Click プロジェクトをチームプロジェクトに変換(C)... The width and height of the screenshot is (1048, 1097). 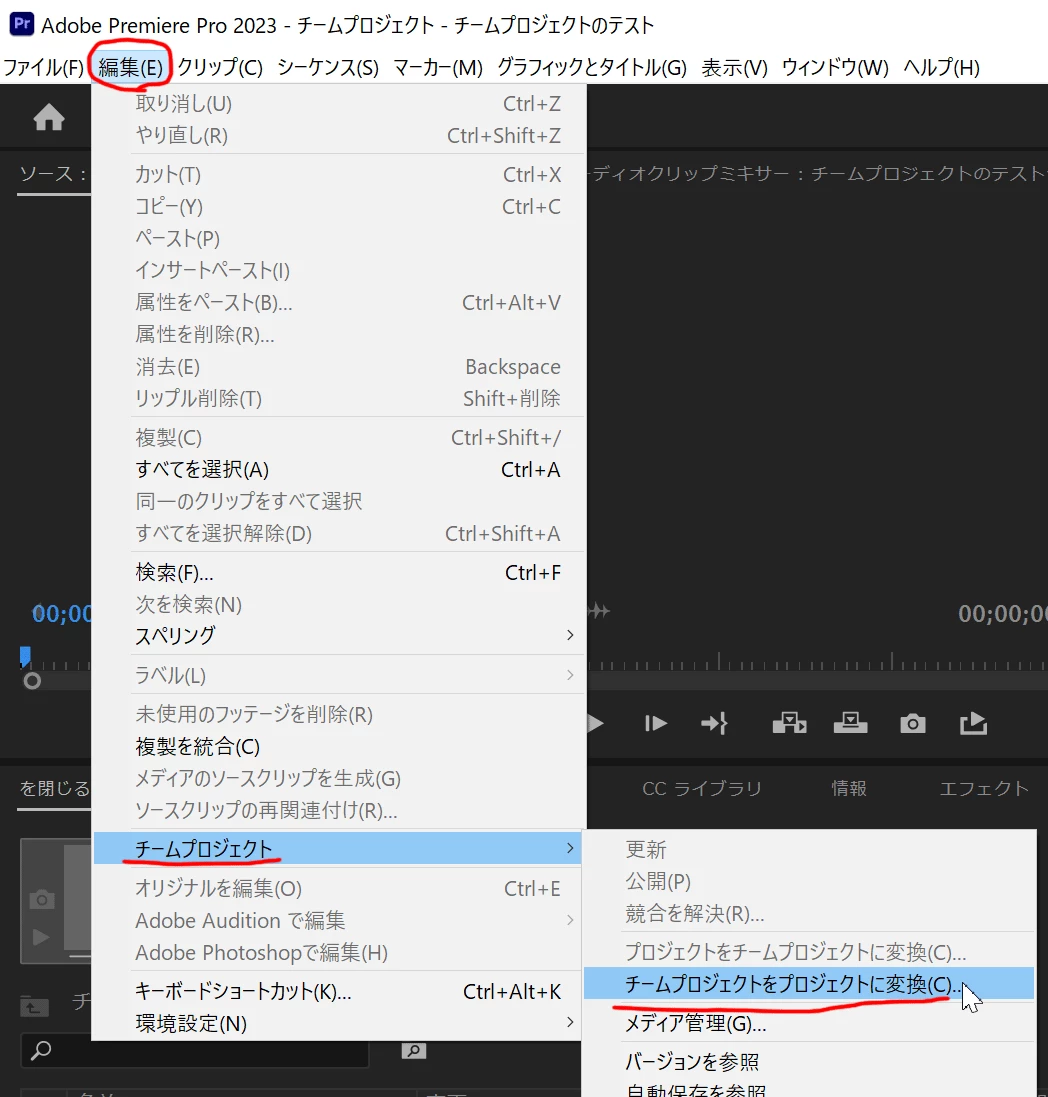[x=809, y=951]
